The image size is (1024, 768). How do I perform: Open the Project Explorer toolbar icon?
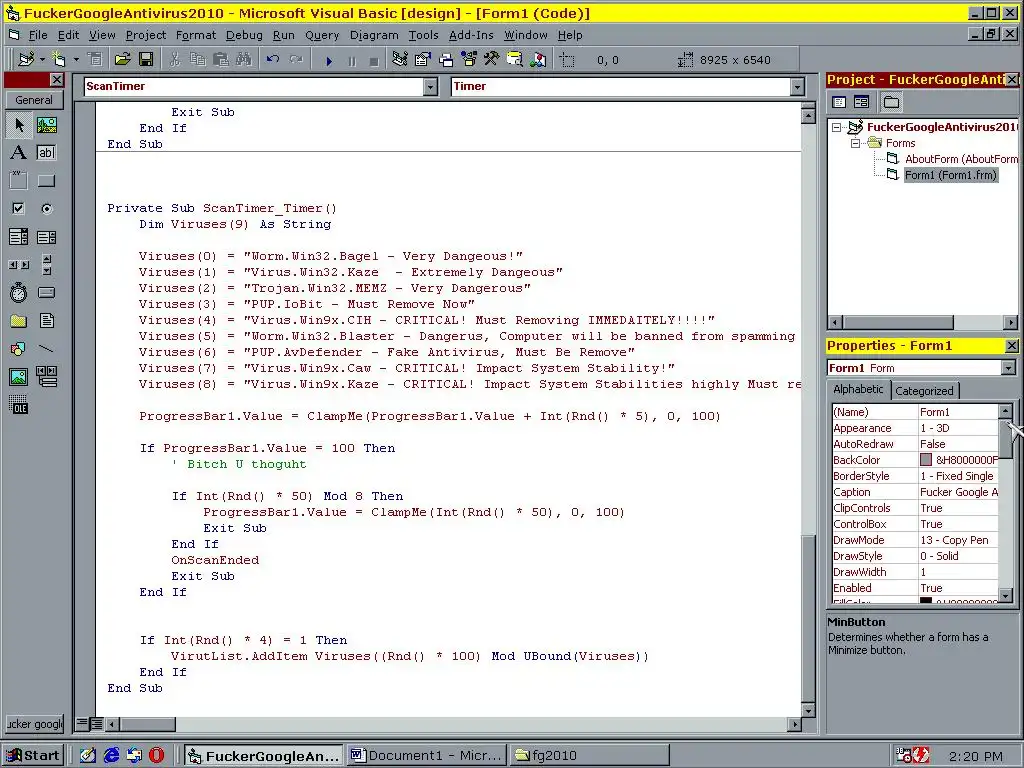[x=400, y=60]
